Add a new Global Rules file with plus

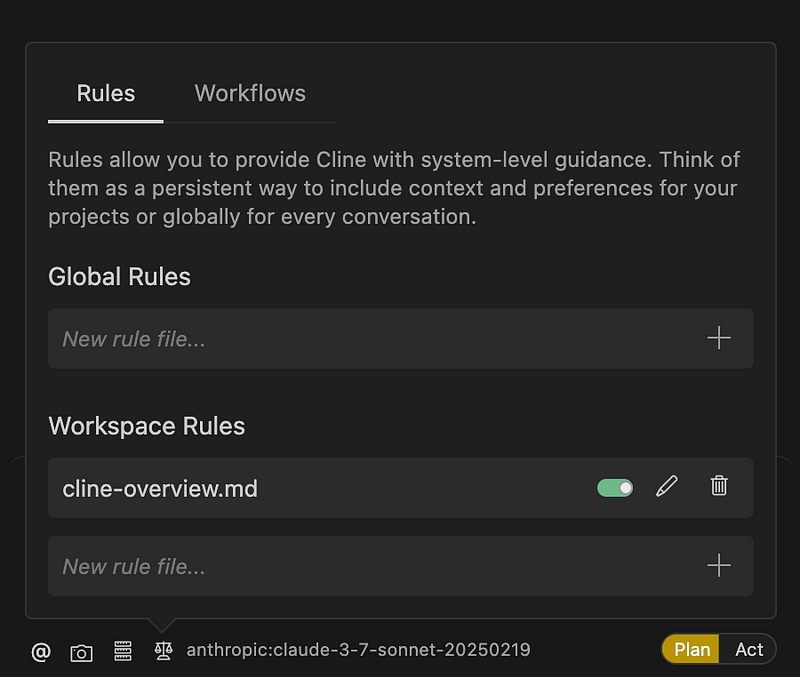pos(719,338)
